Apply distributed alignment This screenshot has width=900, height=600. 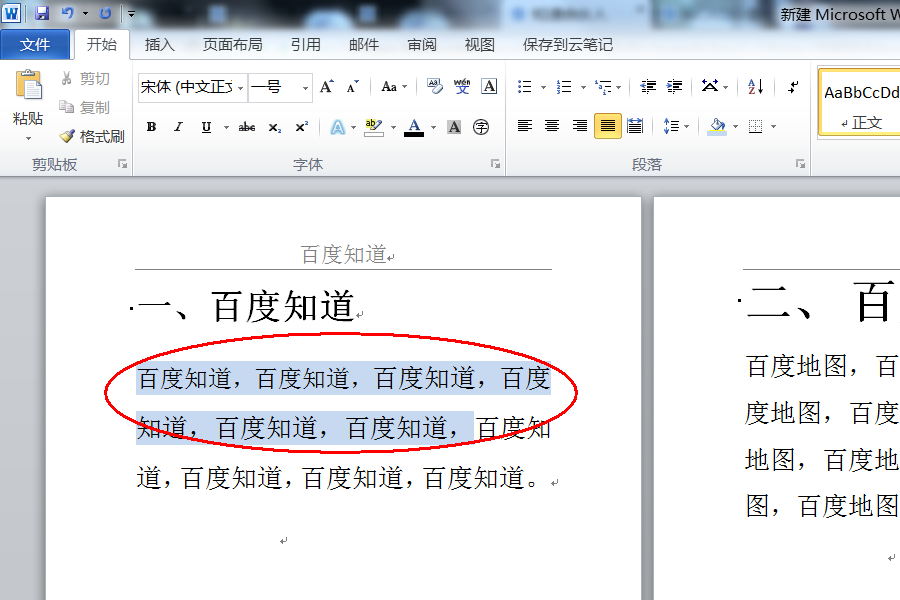point(635,126)
